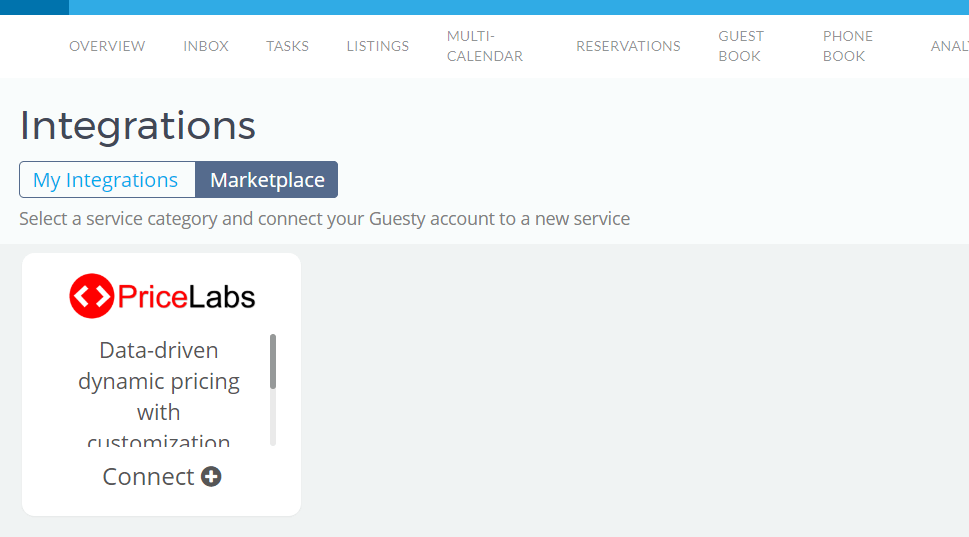
Task: Navigate to Listings
Action: tap(377, 46)
